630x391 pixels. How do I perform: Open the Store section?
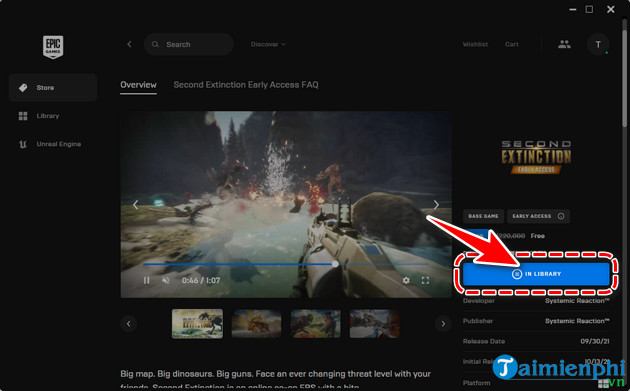point(53,88)
